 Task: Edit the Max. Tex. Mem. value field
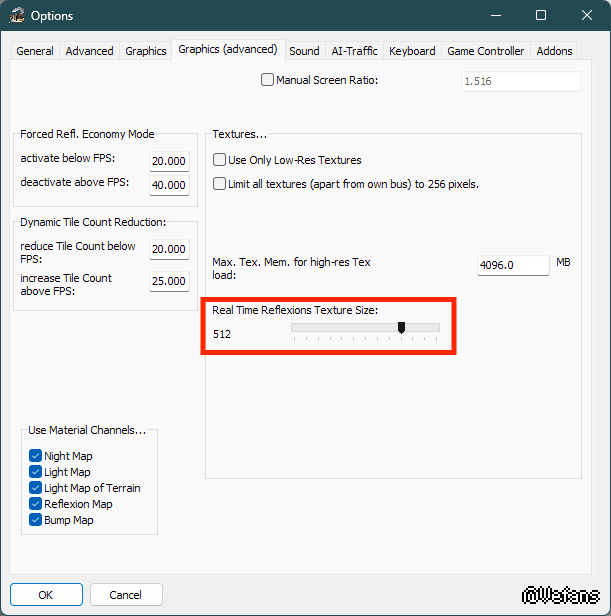point(513,265)
